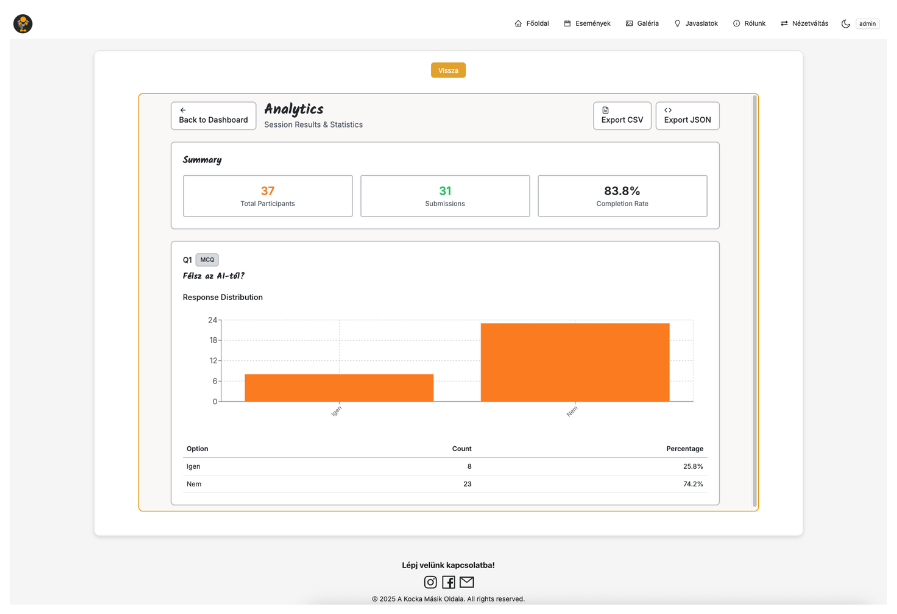The height and width of the screenshot is (614, 897).
Task: Open the admin user menu
Action: [867, 23]
